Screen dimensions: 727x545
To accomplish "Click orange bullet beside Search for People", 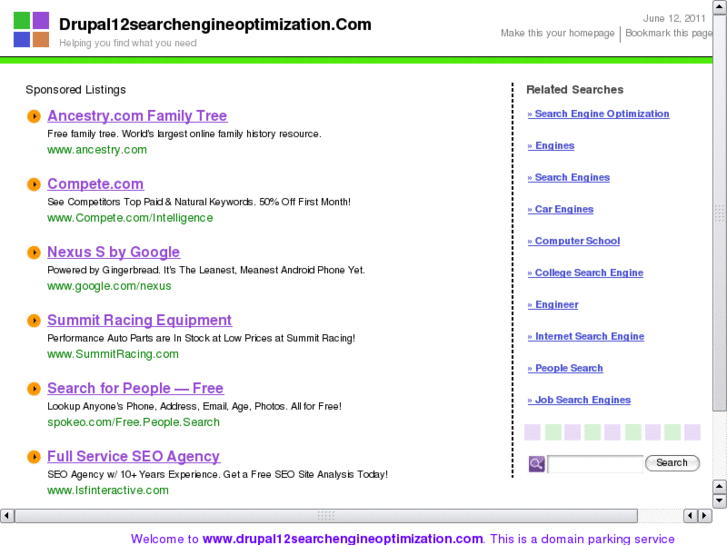I will pyautogui.click(x=34, y=389).
